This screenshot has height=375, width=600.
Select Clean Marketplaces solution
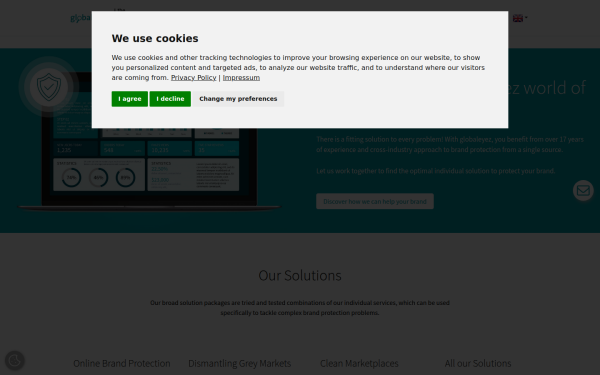click(359, 363)
